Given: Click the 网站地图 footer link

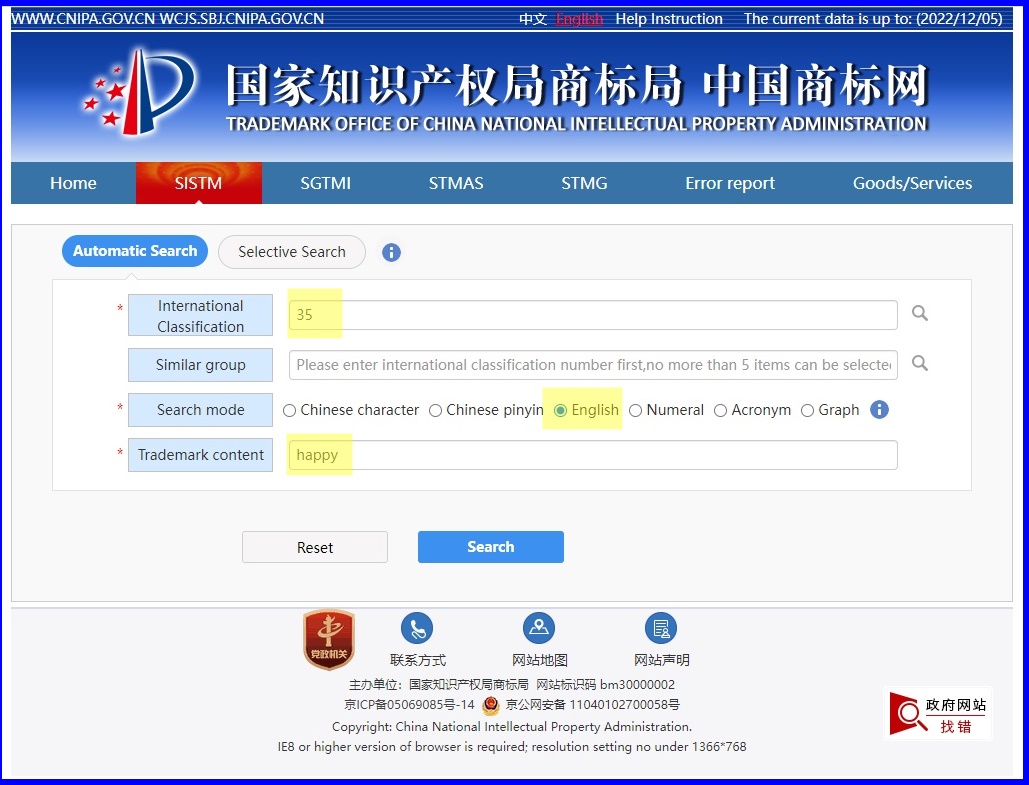Looking at the screenshot, I should [539, 660].
